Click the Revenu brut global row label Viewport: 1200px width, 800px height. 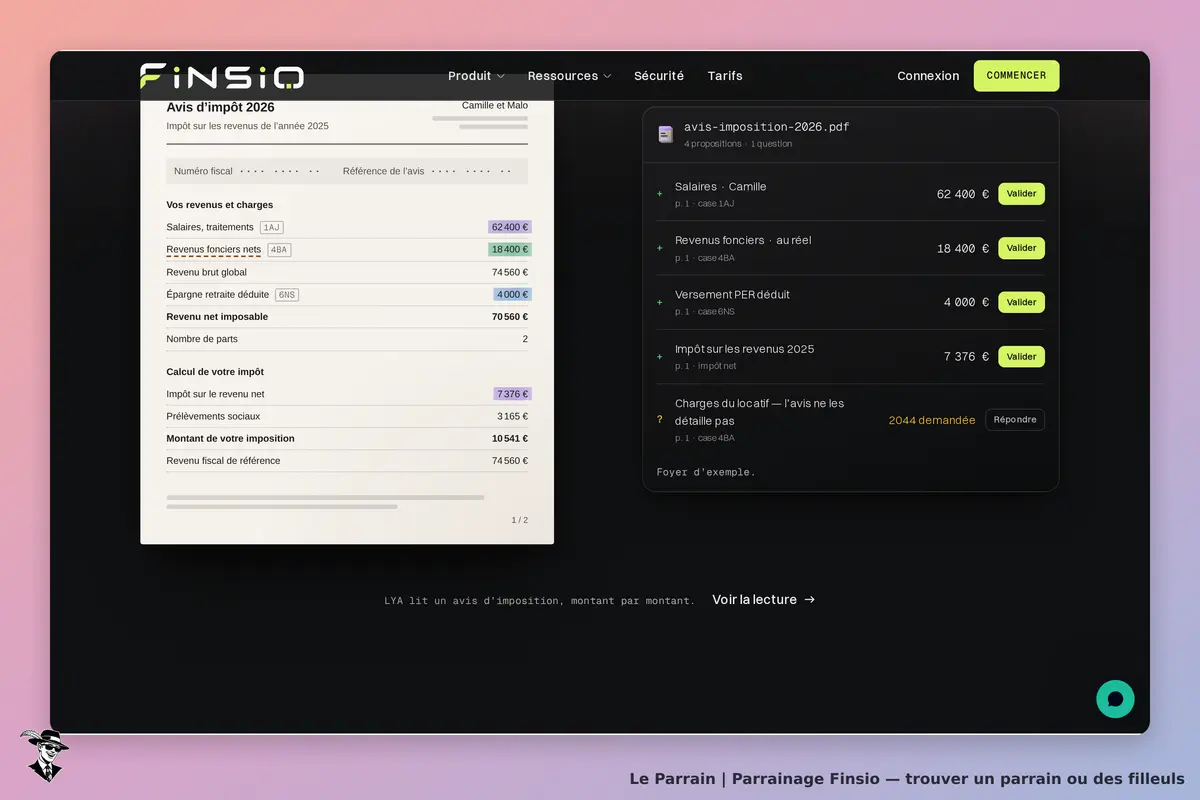[x=206, y=272]
